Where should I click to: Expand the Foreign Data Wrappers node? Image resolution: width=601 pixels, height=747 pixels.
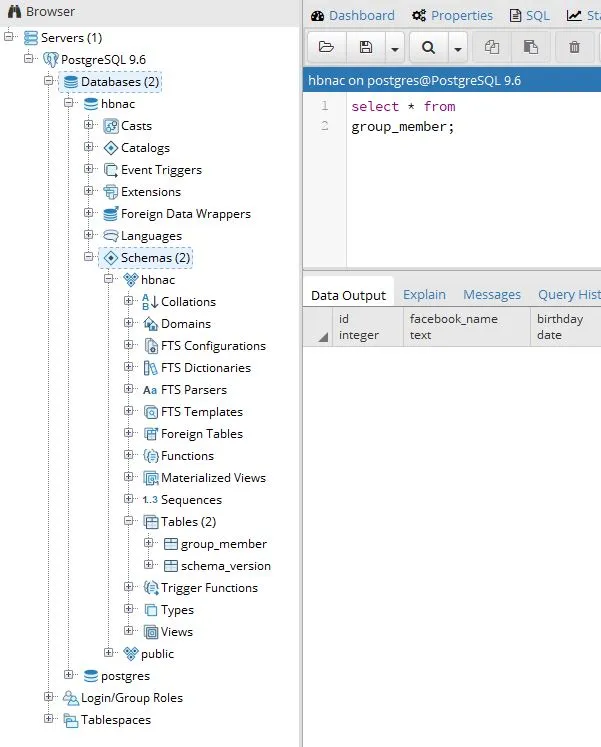89,212
